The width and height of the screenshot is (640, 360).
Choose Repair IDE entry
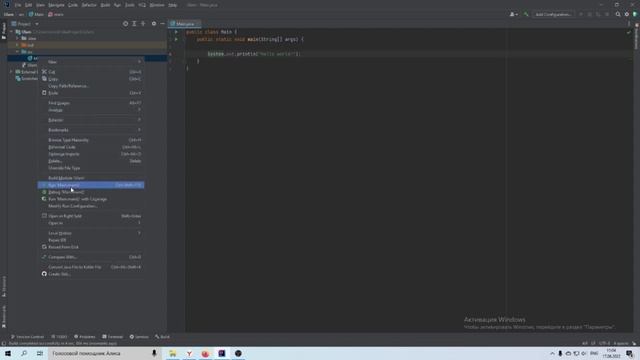click(91, 240)
